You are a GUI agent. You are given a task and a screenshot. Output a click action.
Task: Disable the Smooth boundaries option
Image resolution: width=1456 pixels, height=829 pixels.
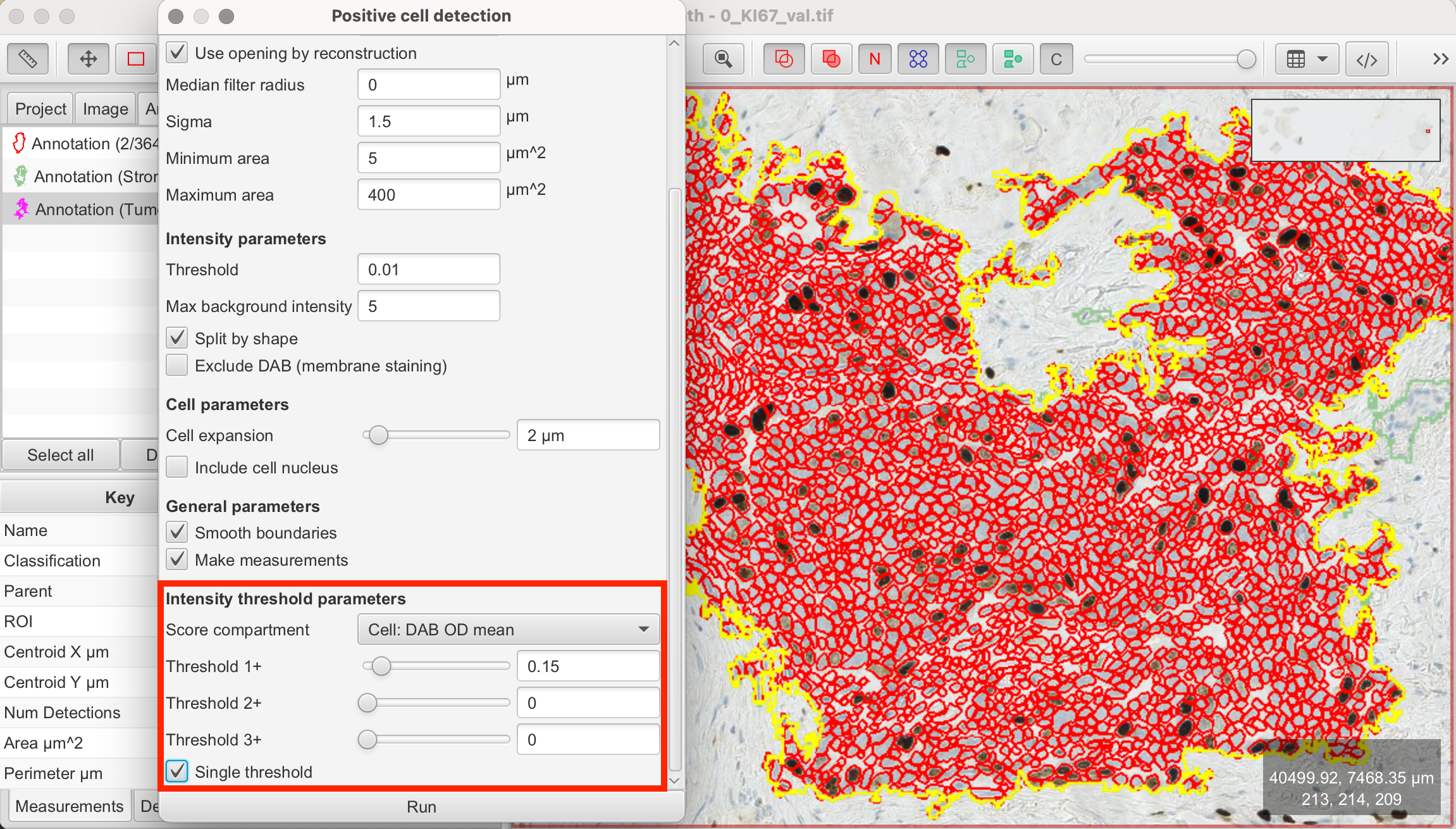(x=177, y=532)
